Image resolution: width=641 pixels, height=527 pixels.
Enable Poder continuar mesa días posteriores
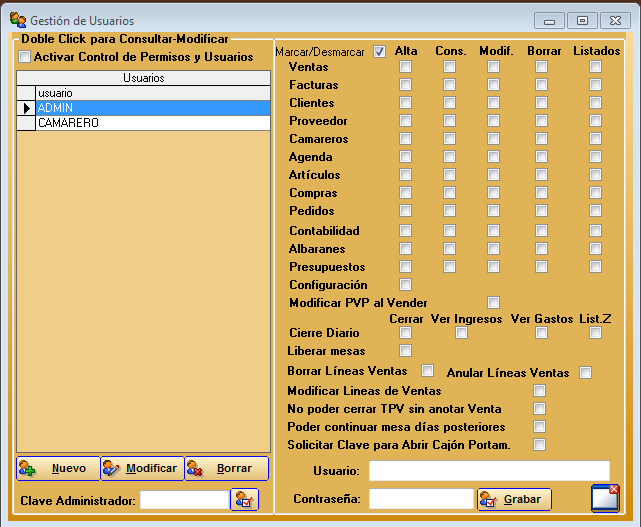[539, 426]
